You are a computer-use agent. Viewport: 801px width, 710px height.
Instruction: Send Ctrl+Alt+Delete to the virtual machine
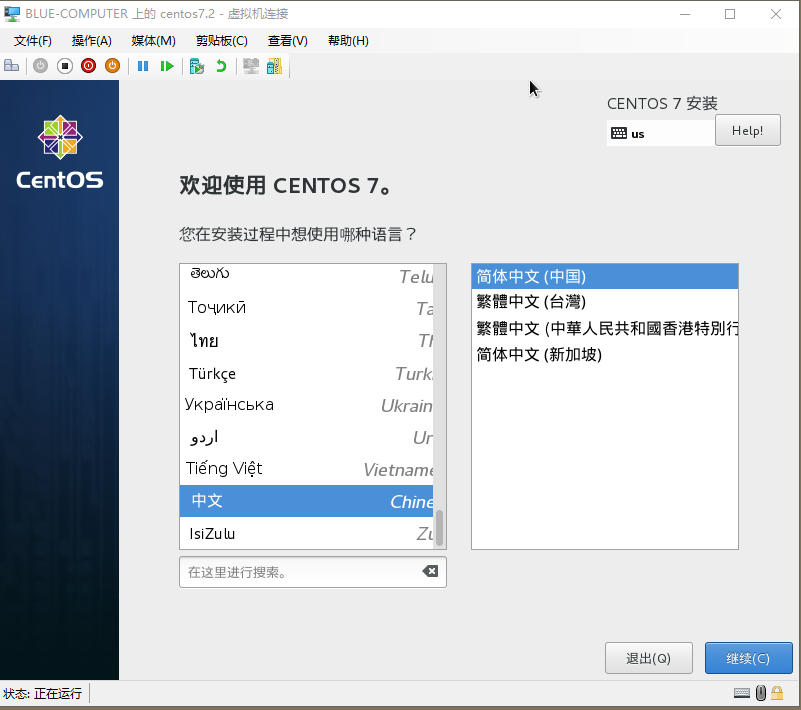click(11, 65)
